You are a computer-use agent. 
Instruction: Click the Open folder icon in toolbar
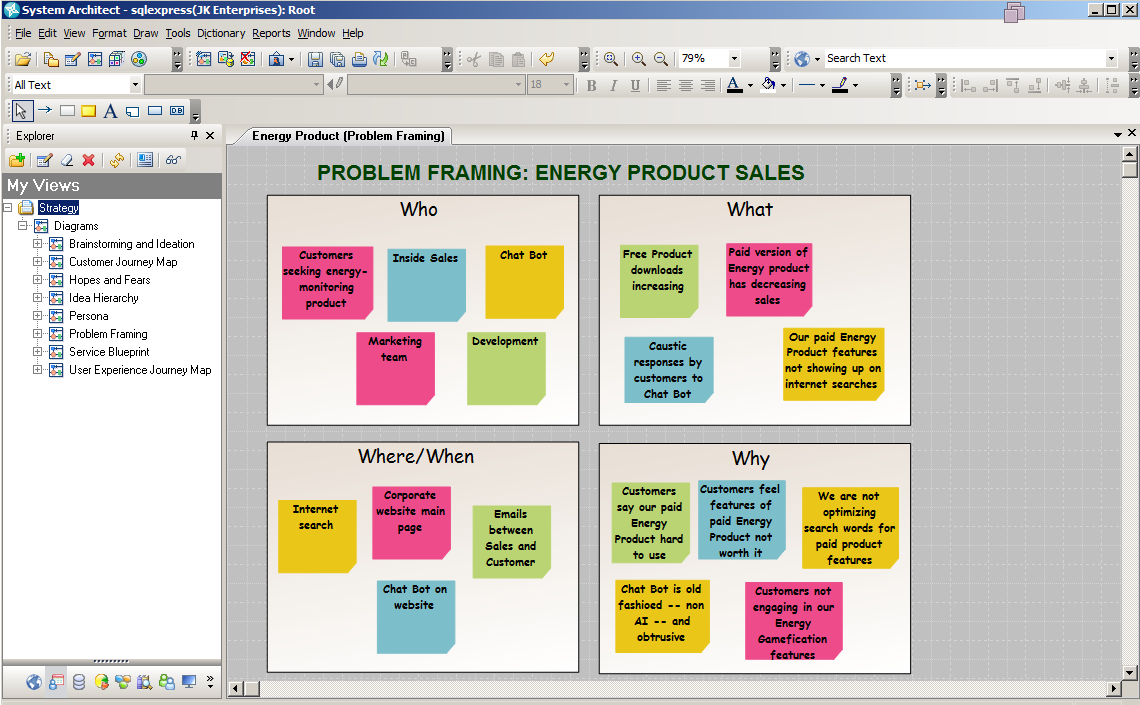tap(23, 59)
